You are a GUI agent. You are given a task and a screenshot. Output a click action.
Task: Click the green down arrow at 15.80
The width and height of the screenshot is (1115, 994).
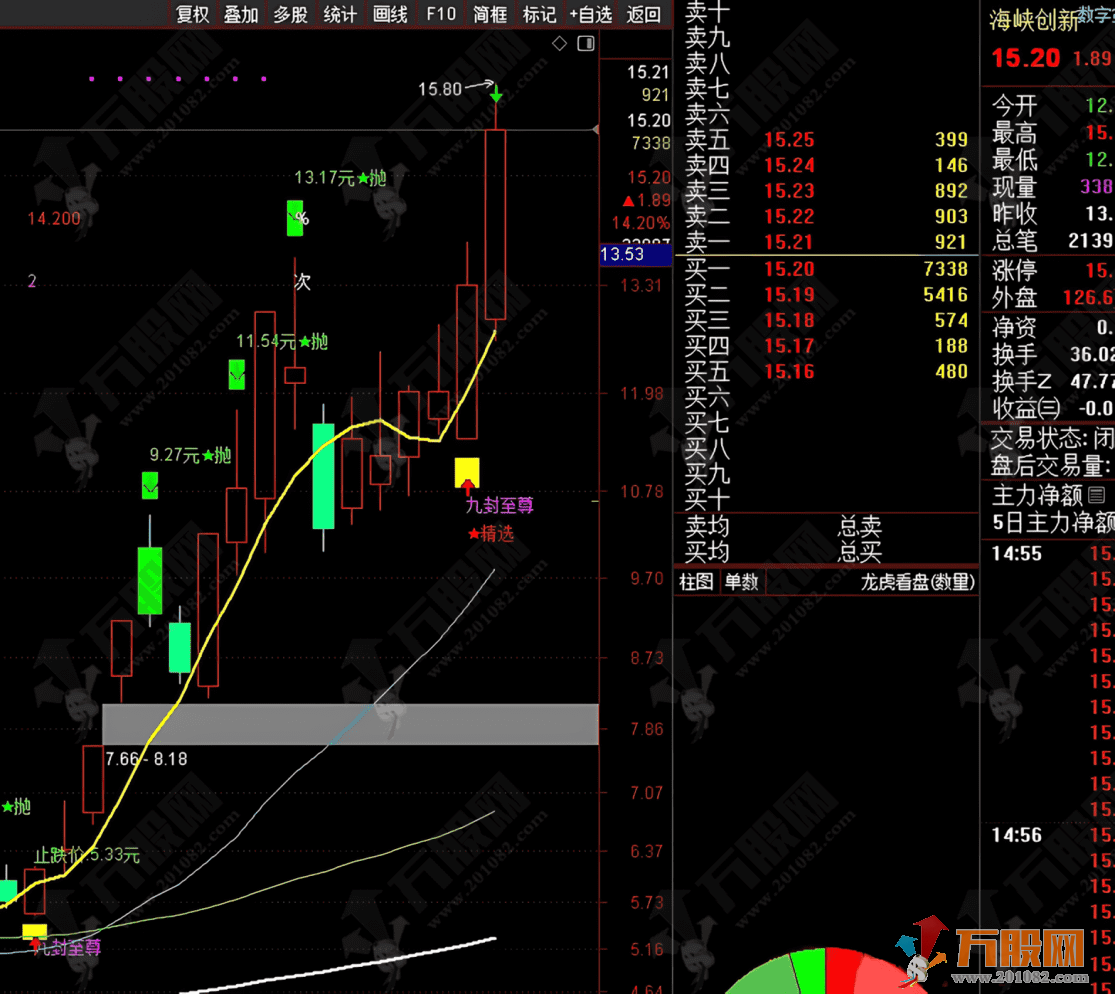(x=496, y=95)
